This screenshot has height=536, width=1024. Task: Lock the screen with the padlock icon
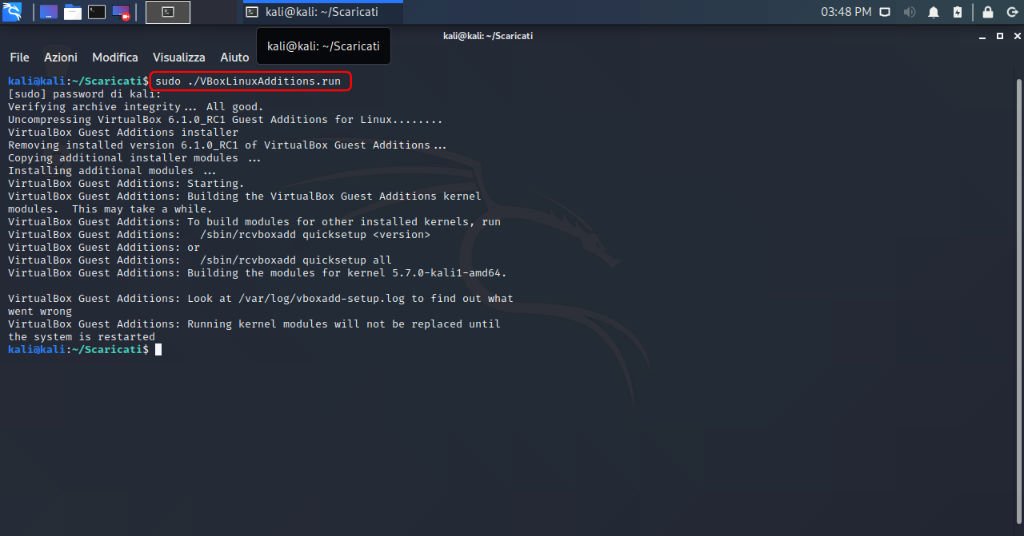tap(987, 12)
